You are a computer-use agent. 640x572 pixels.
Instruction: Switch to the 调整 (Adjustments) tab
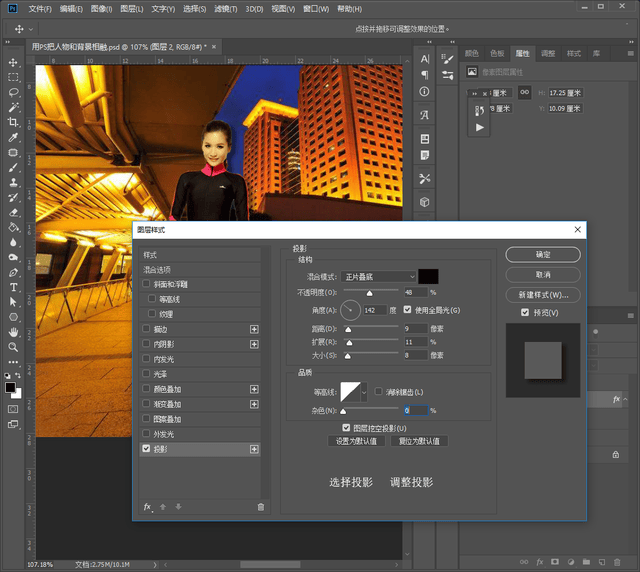click(548, 52)
